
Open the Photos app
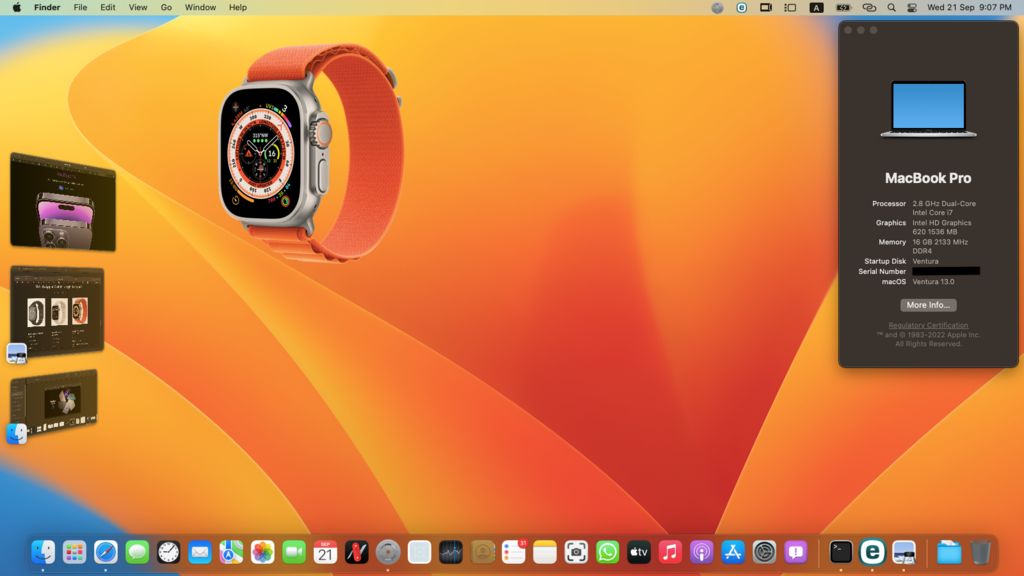[x=262, y=551]
